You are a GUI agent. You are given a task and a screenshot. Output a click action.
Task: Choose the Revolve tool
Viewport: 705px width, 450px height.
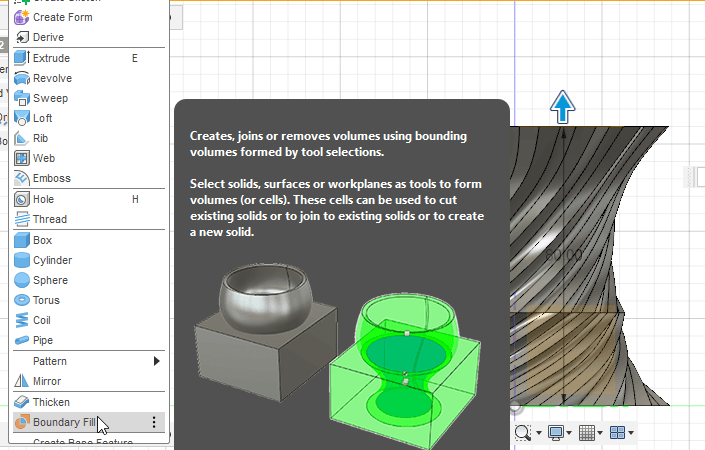coord(52,78)
